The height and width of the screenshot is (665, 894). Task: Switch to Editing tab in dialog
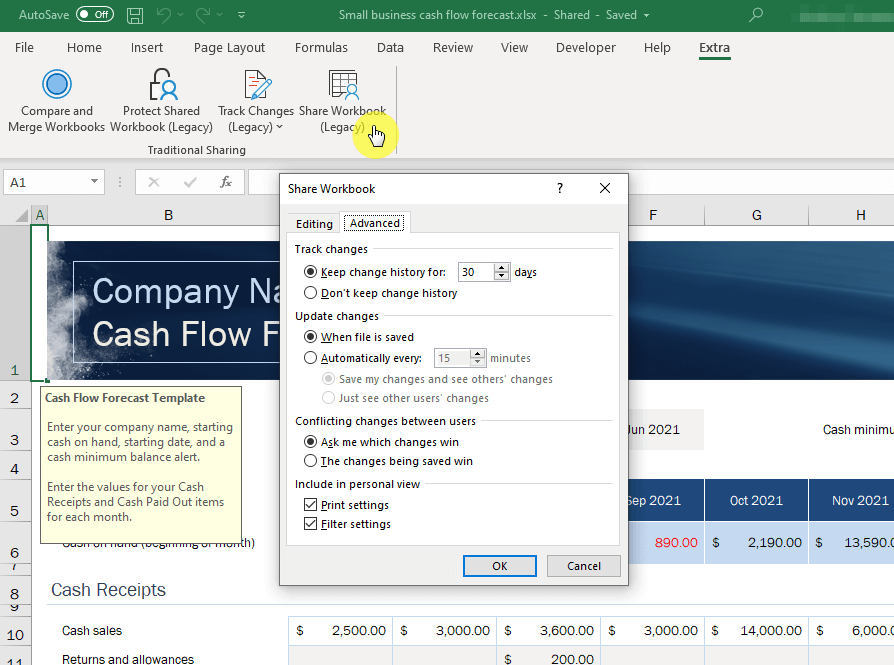314,224
